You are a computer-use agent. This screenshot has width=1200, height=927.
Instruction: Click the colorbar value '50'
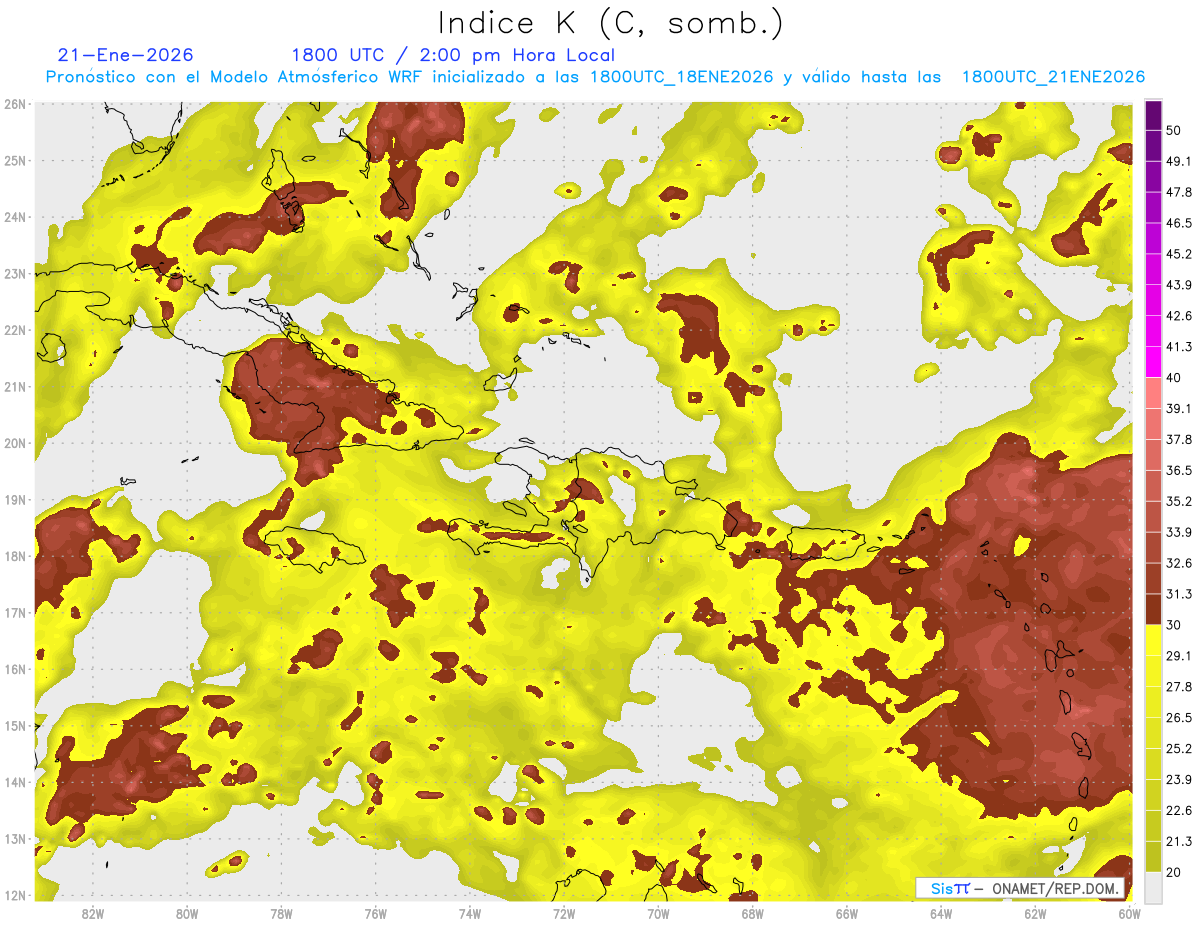click(x=1175, y=130)
